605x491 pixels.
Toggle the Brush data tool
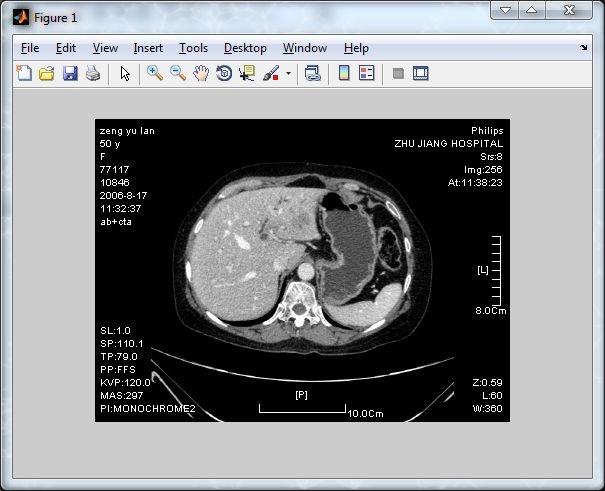tap(271, 73)
